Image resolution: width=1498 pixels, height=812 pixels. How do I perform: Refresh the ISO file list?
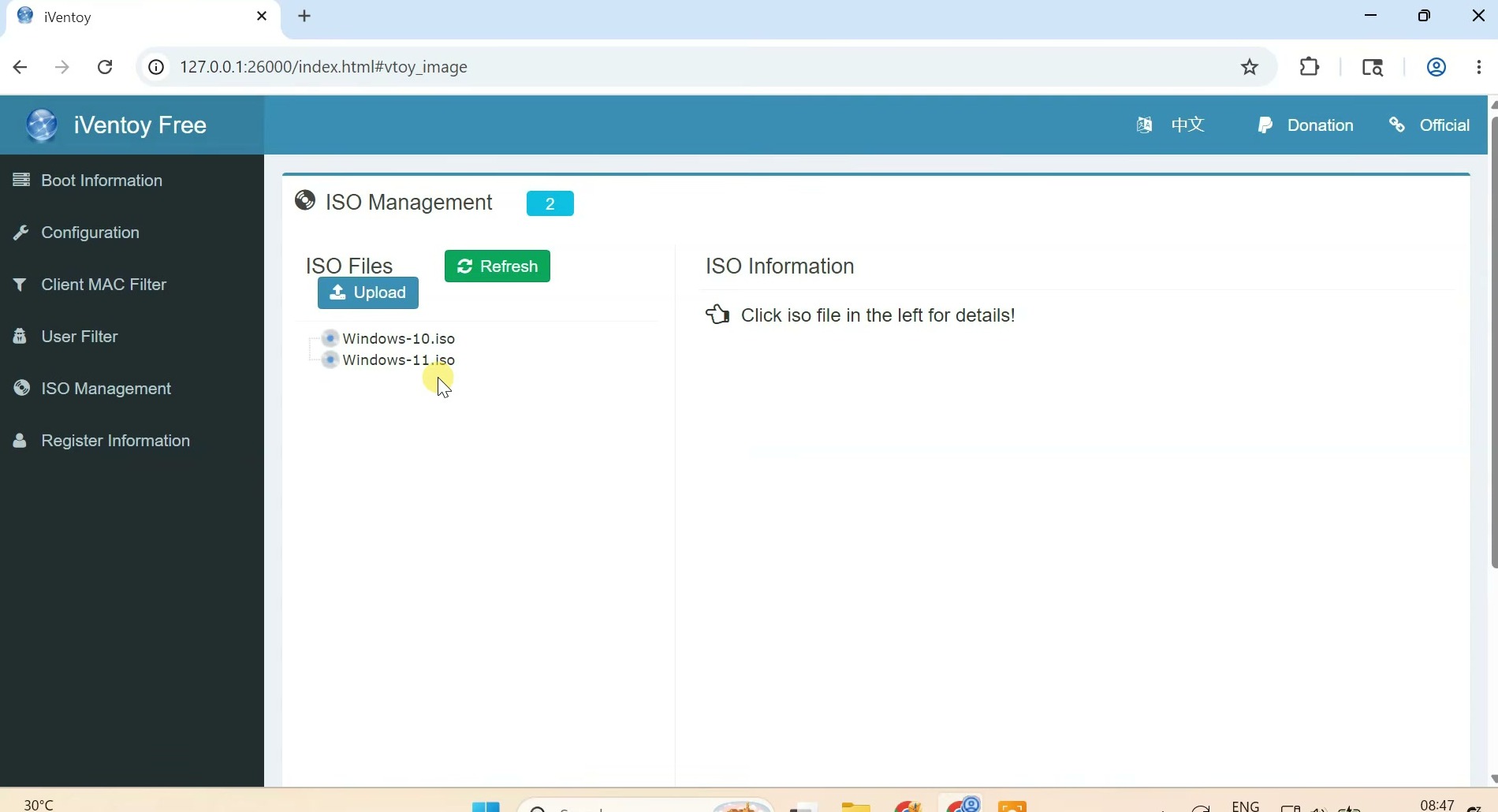coord(497,266)
